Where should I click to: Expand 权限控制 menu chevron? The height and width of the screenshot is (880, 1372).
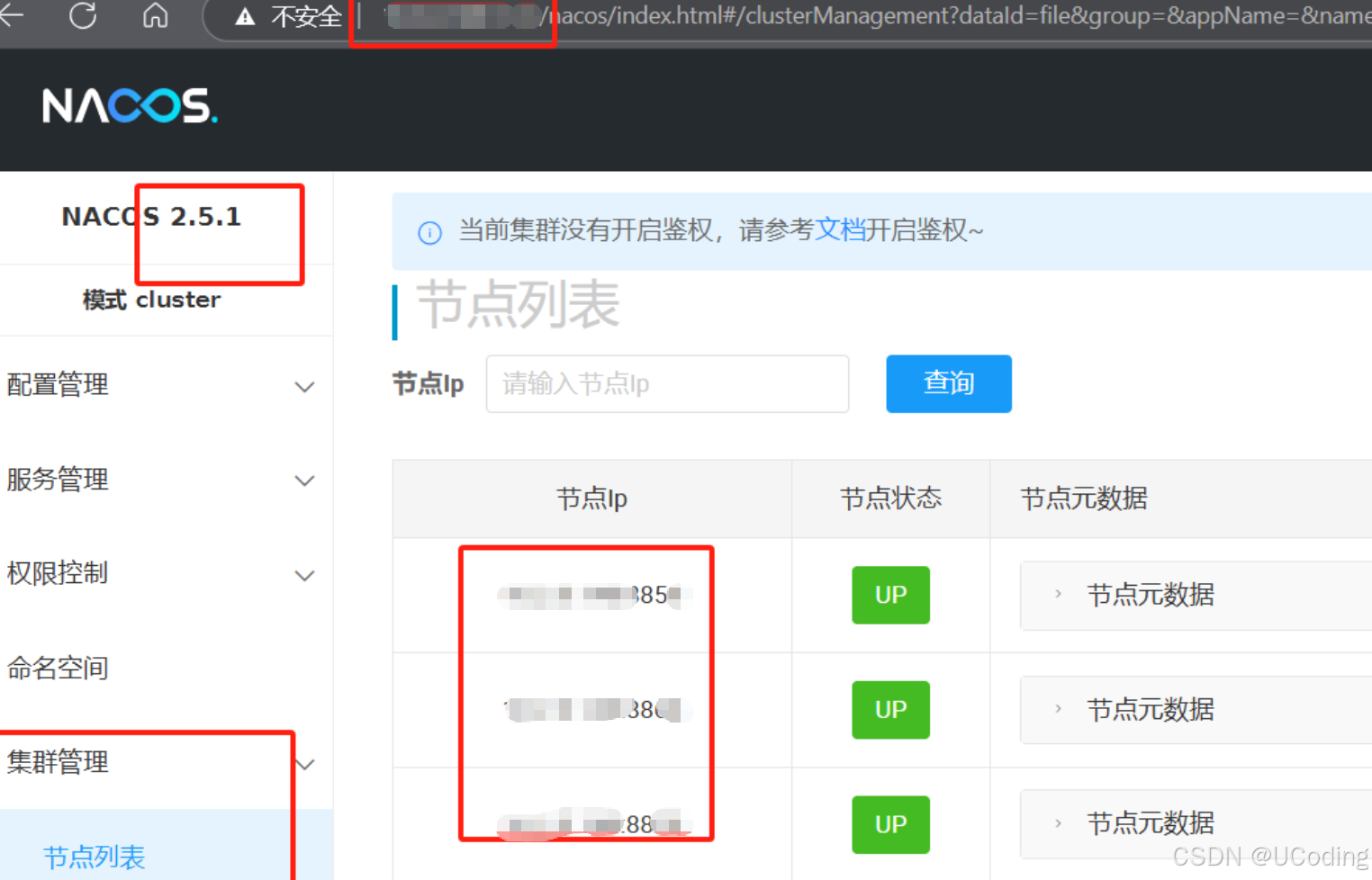point(305,576)
